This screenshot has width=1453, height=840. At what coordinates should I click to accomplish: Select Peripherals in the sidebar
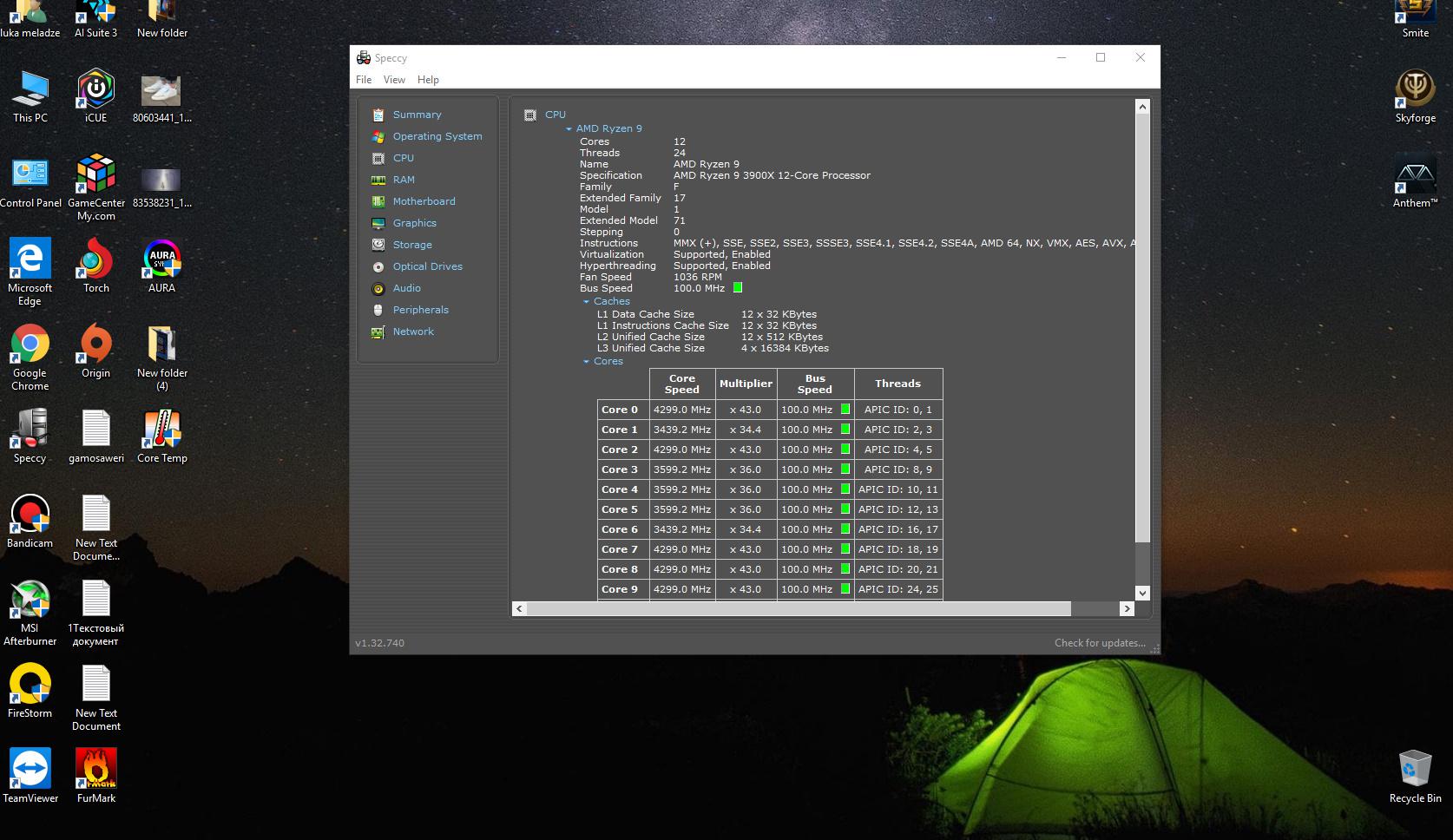(421, 310)
